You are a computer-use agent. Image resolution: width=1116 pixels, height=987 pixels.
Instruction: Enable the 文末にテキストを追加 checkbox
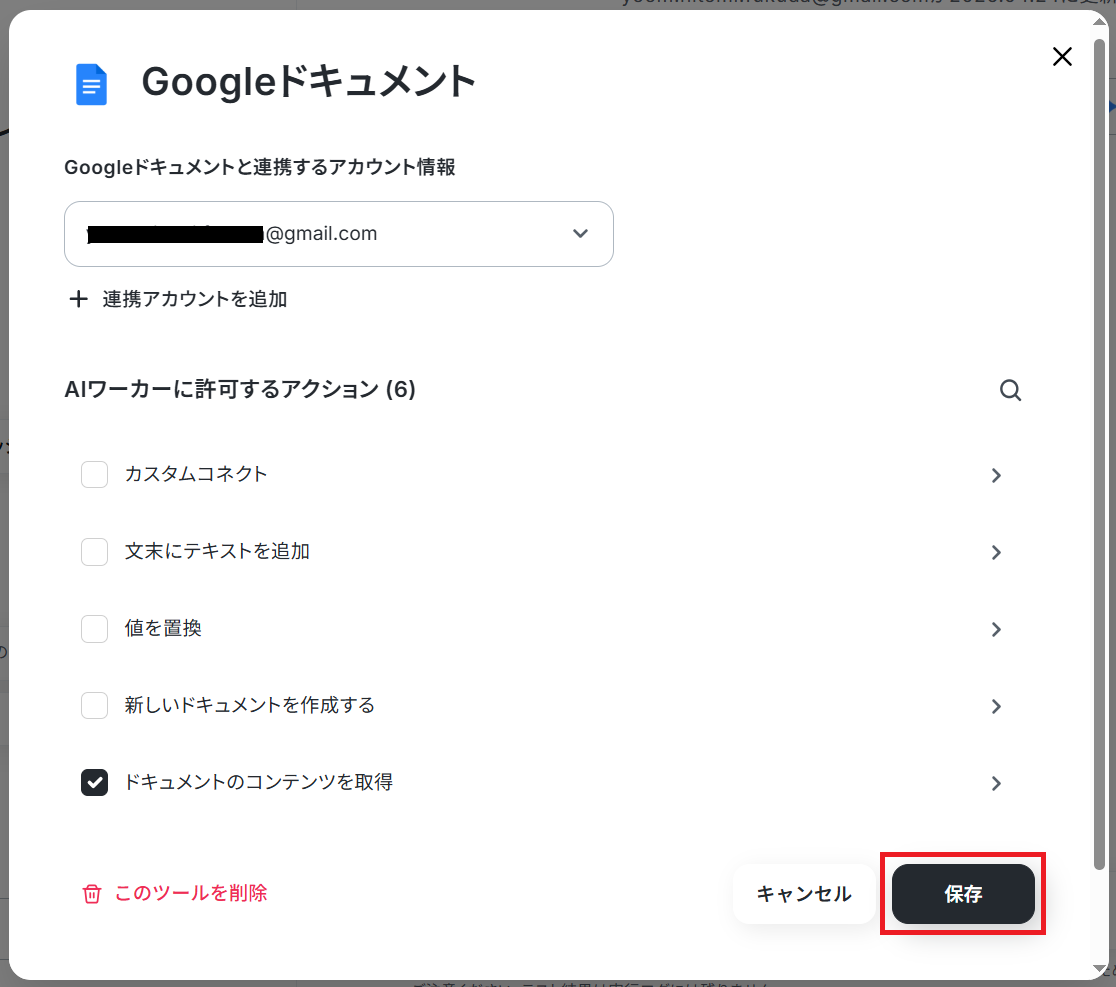click(95, 551)
